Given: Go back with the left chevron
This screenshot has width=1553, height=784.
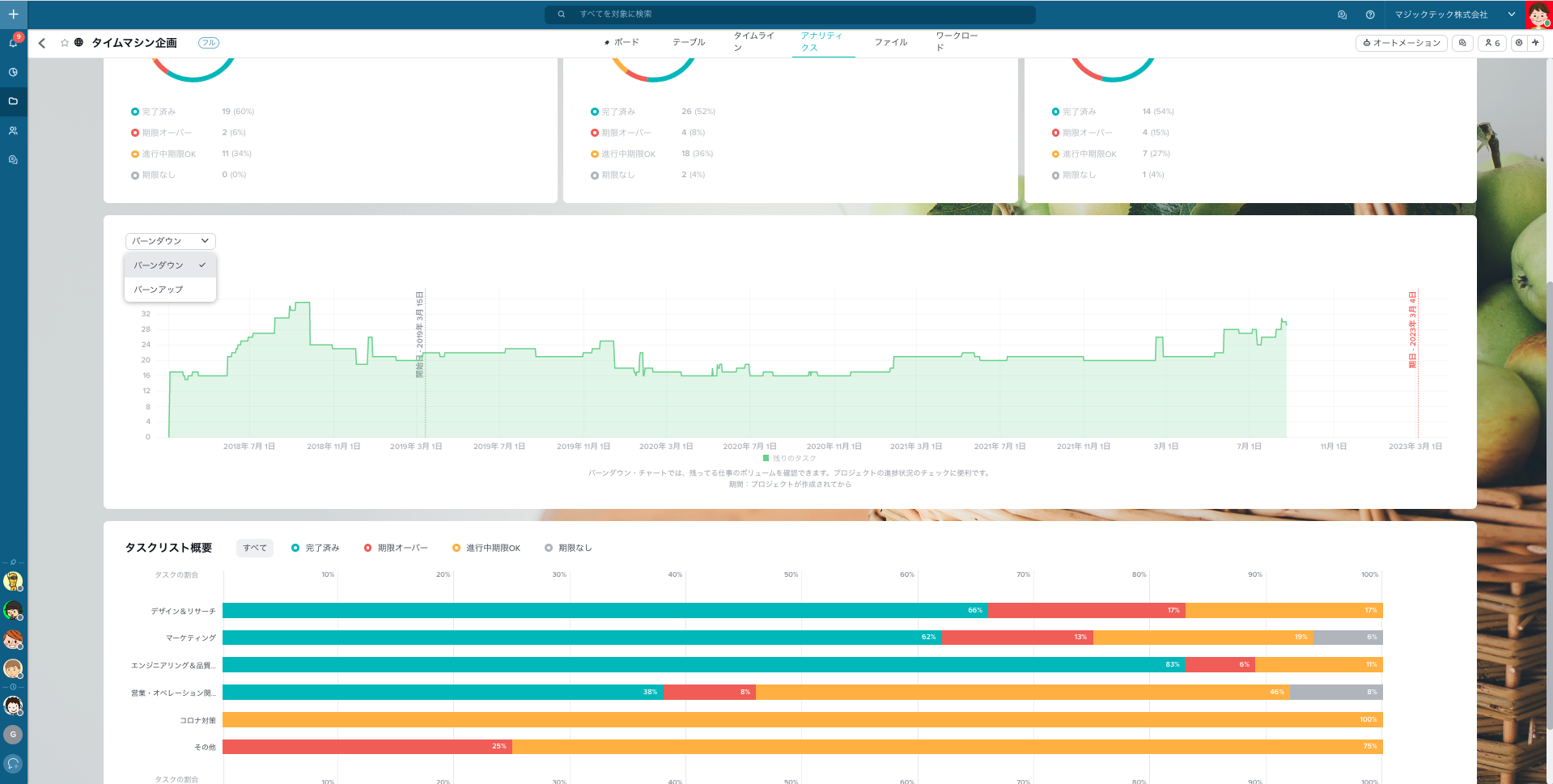Looking at the screenshot, I should tap(42, 43).
